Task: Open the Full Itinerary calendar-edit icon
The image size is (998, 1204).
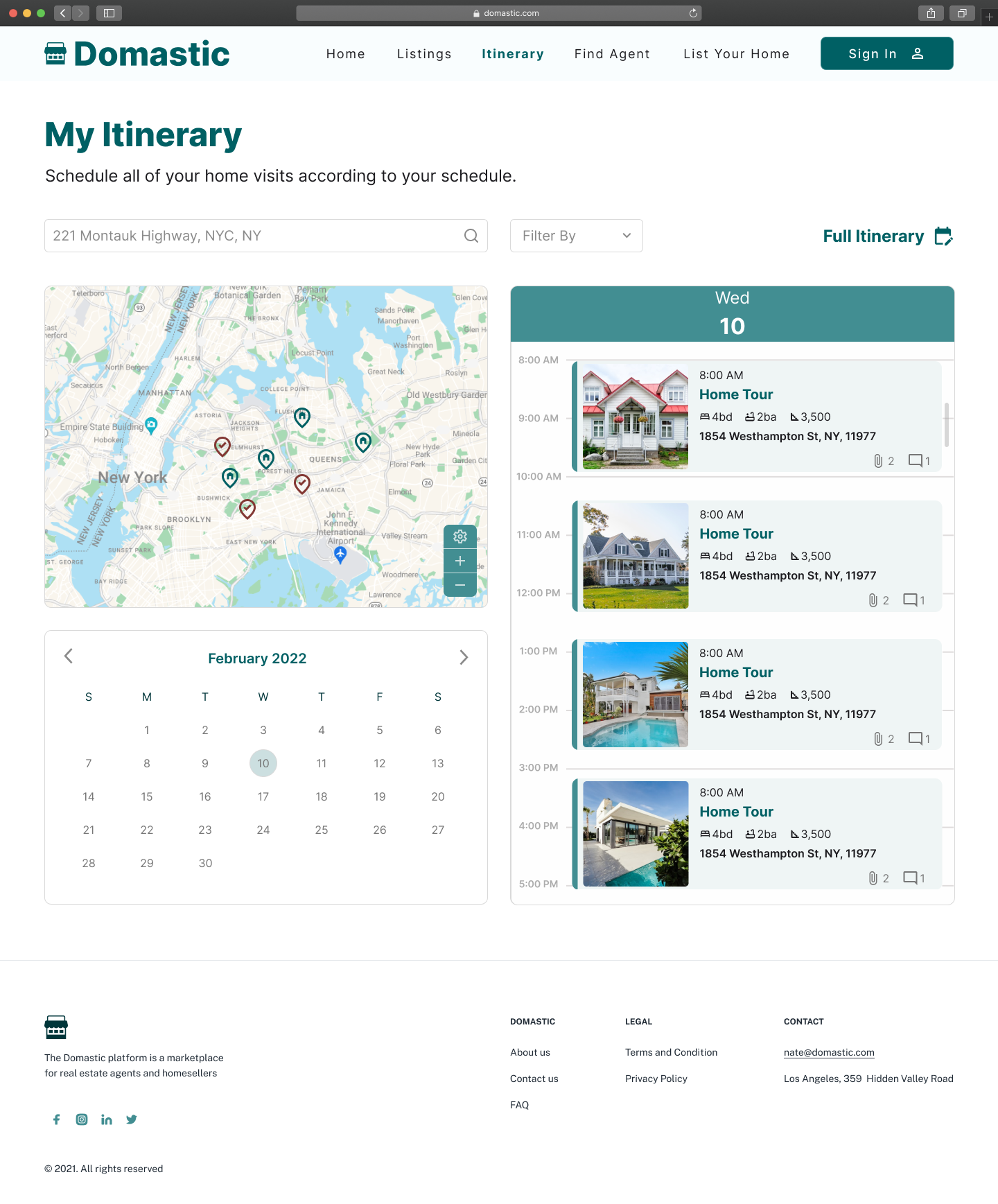Action: click(x=943, y=236)
